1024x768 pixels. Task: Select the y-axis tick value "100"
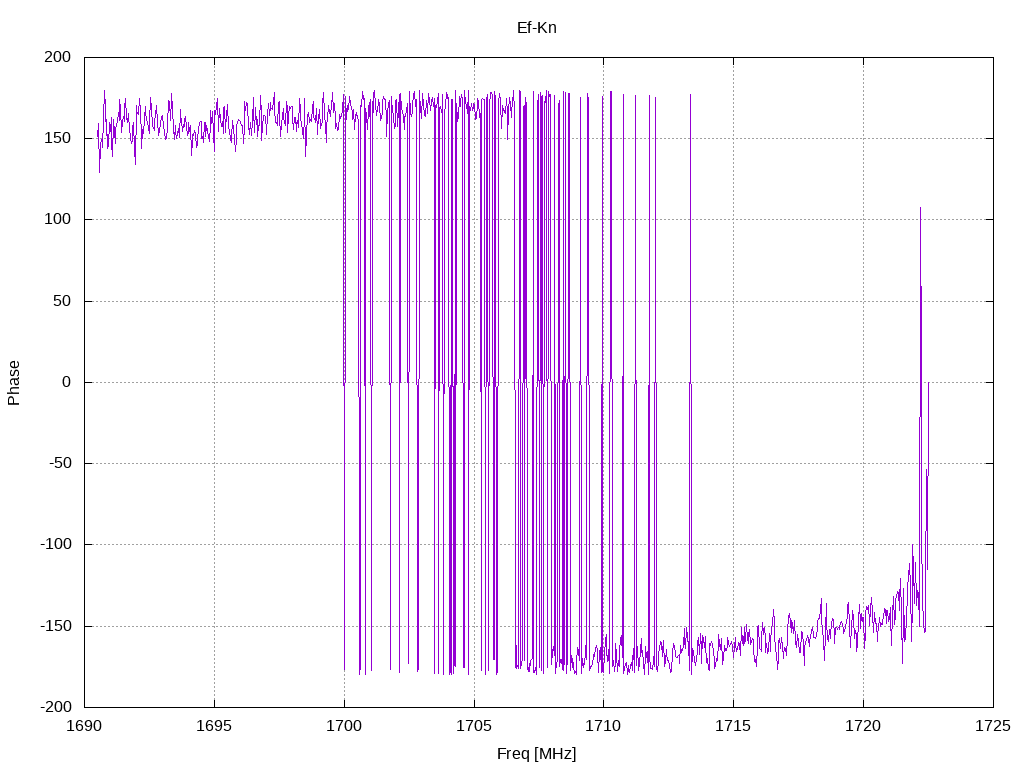click(x=57, y=219)
